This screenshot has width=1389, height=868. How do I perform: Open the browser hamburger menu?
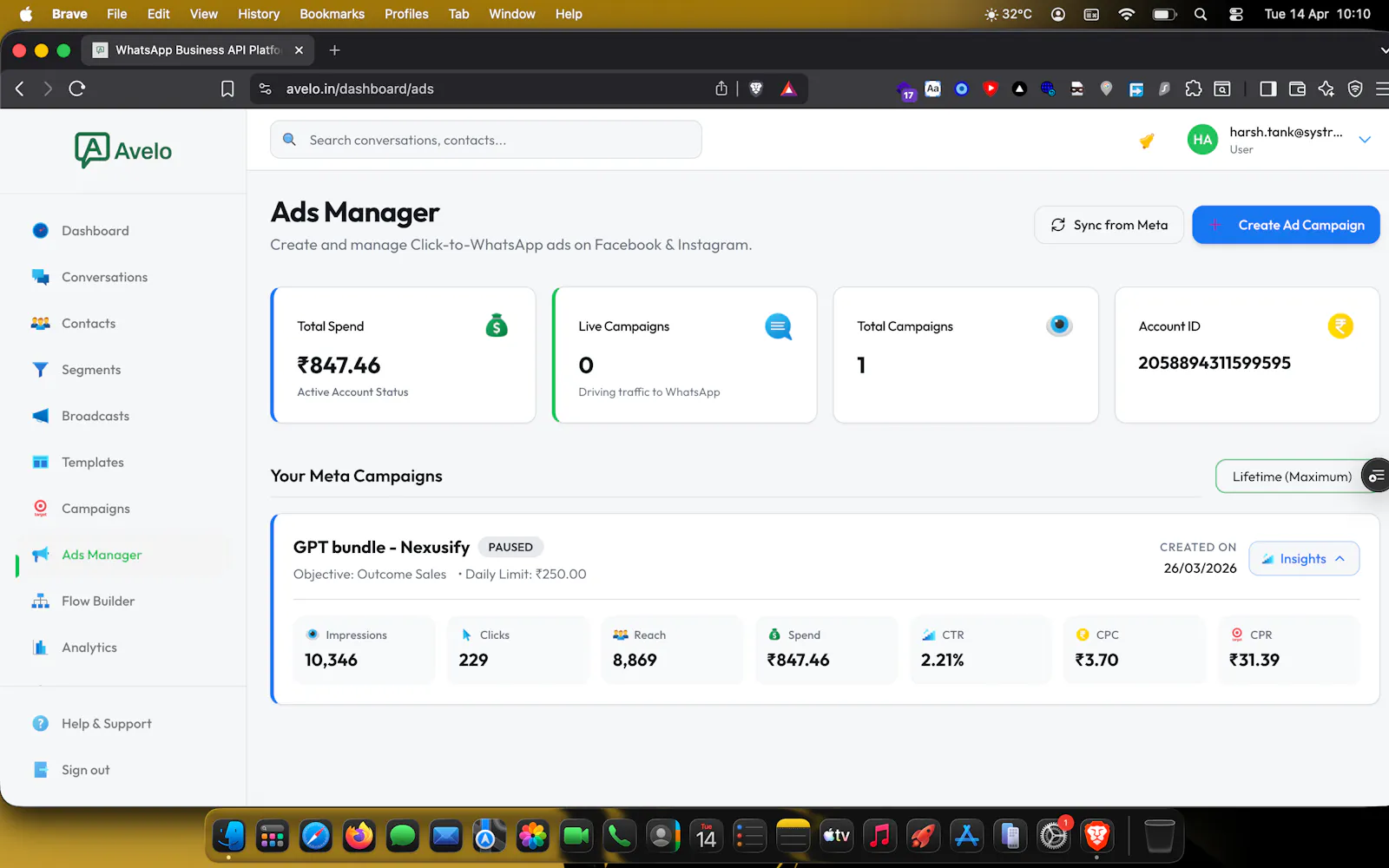tap(1382, 89)
